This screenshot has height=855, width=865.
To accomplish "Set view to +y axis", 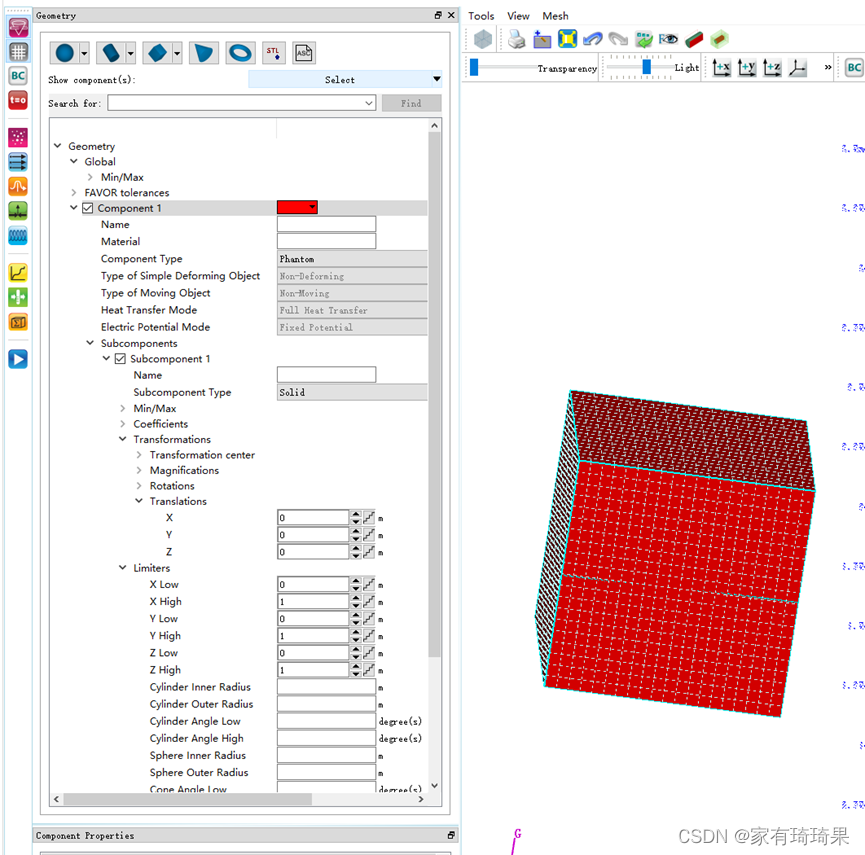I will (x=746, y=68).
